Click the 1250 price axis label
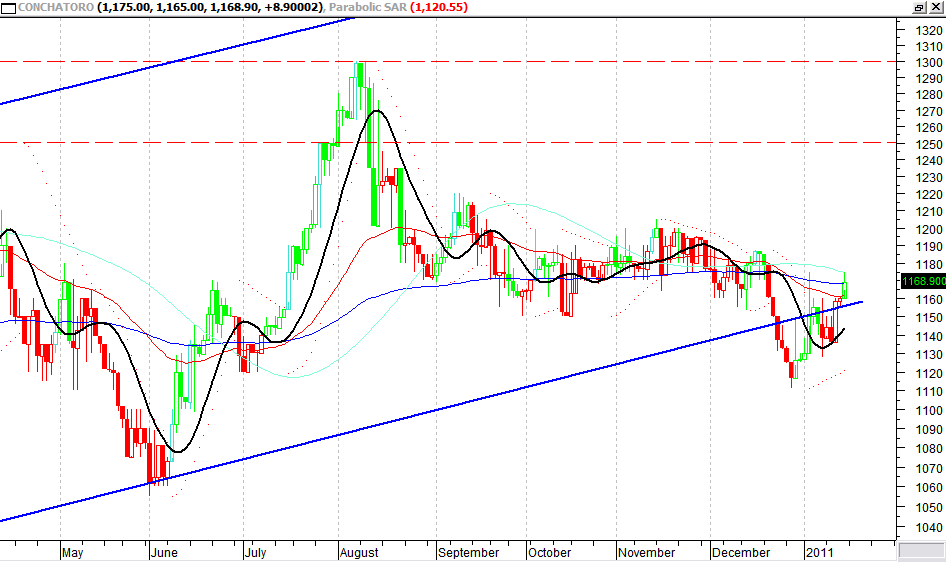This screenshot has width=946, height=562. [x=929, y=145]
